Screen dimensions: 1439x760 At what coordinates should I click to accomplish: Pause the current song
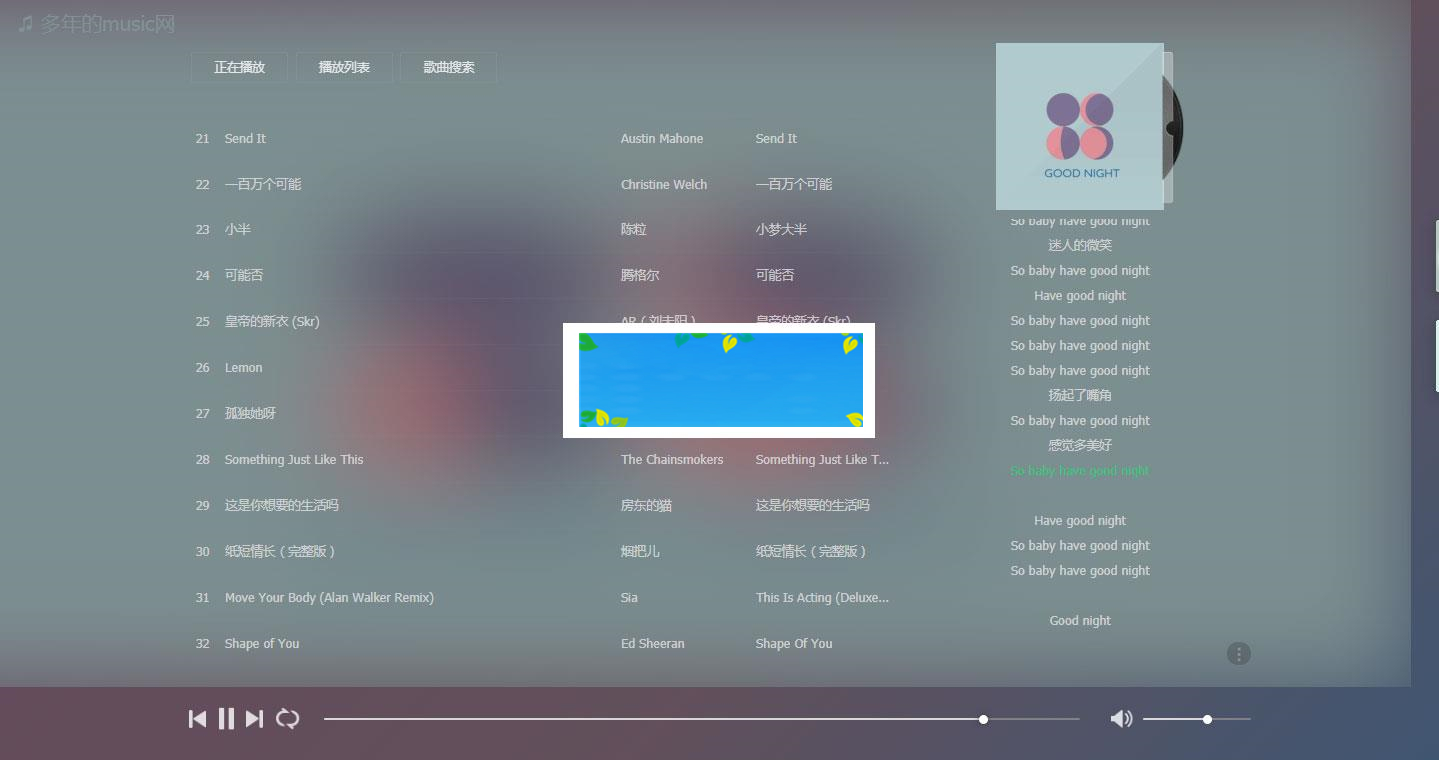(226, 719)
